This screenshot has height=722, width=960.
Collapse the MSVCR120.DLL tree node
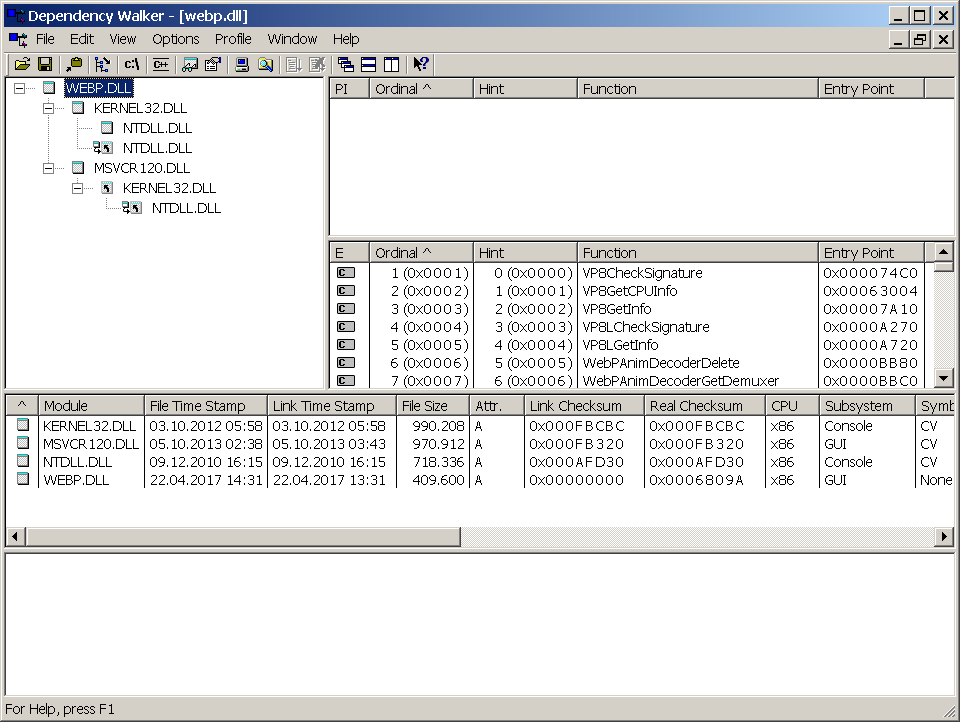click(x=48, y=168)
